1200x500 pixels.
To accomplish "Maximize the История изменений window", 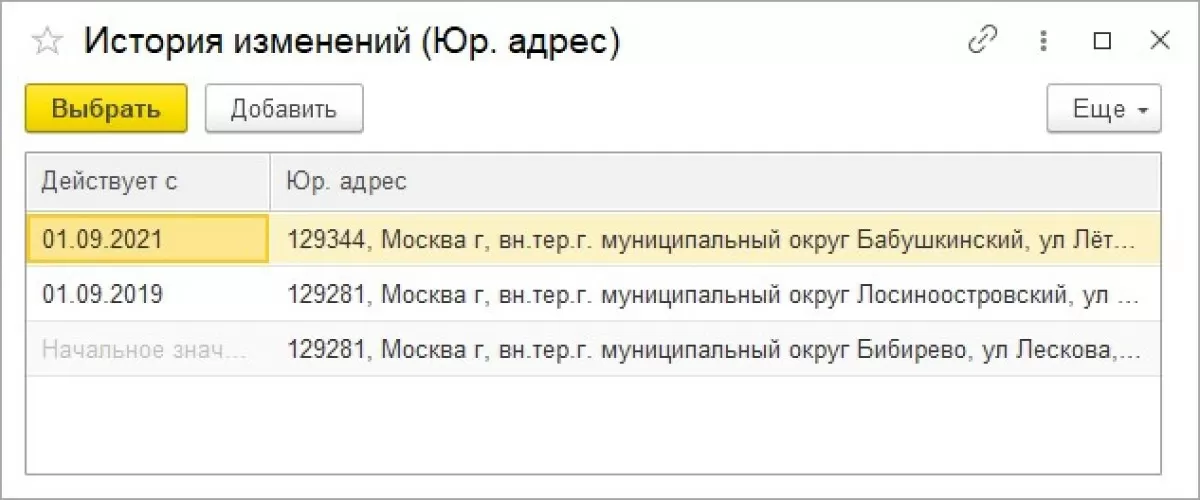I will [x=1102, y=41].
